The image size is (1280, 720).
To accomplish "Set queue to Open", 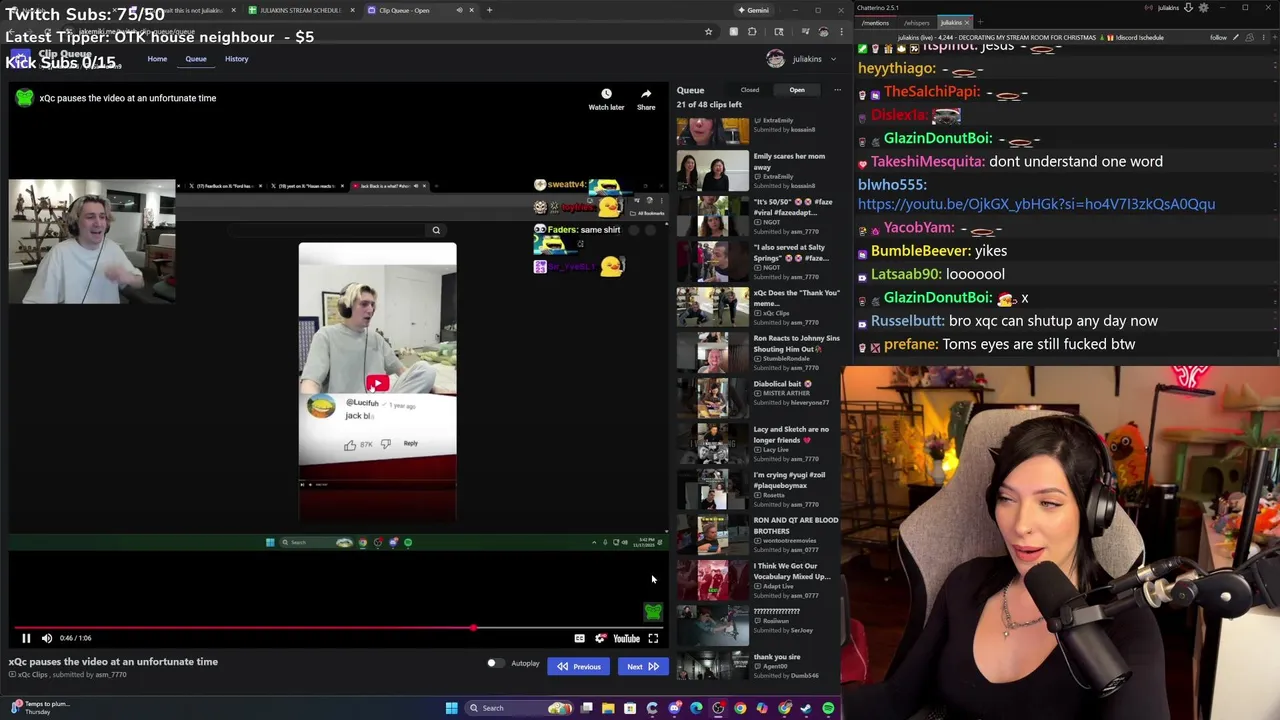I will click(x=797, y=90).
